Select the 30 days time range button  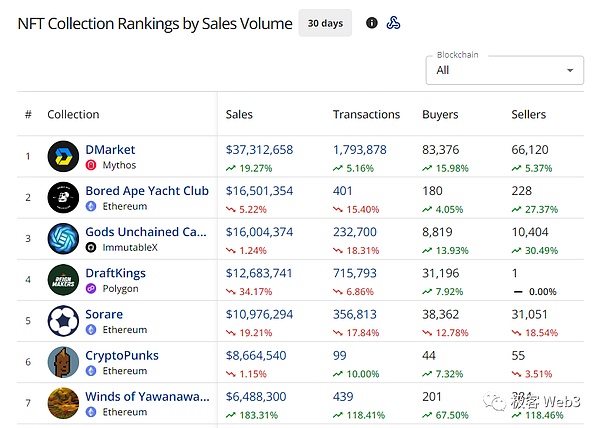(x=325, y=23)
